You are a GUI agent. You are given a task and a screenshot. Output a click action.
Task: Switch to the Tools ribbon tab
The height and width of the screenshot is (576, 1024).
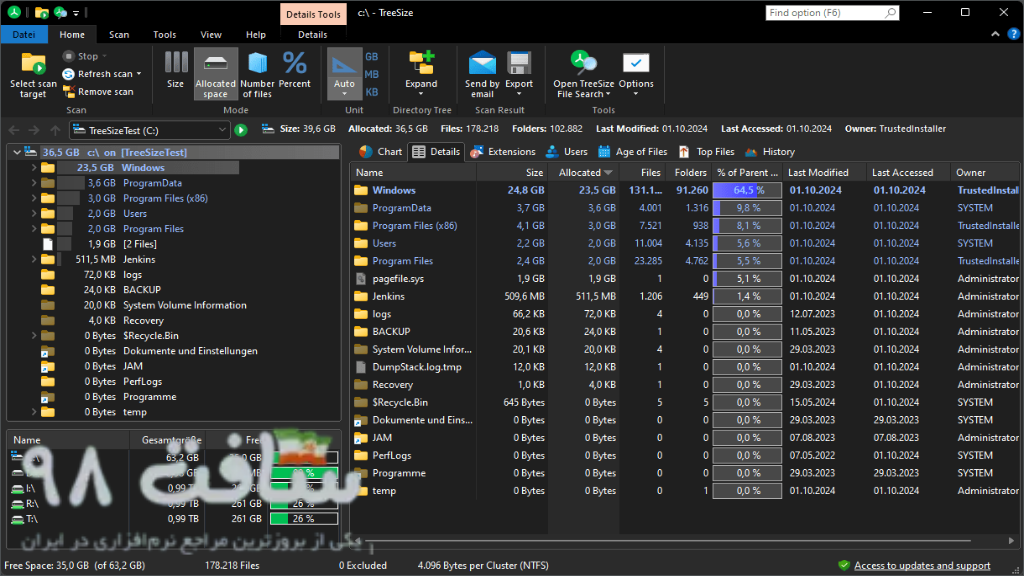(165, 35)
